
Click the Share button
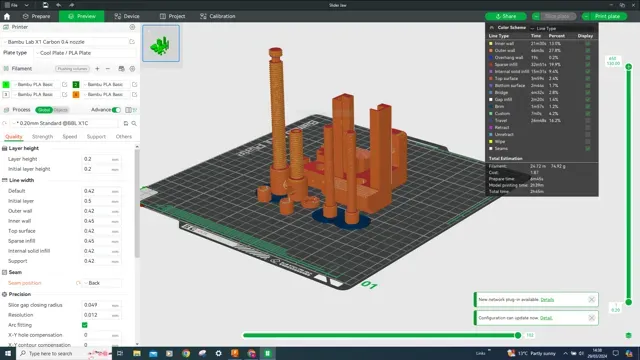(506, 16)
